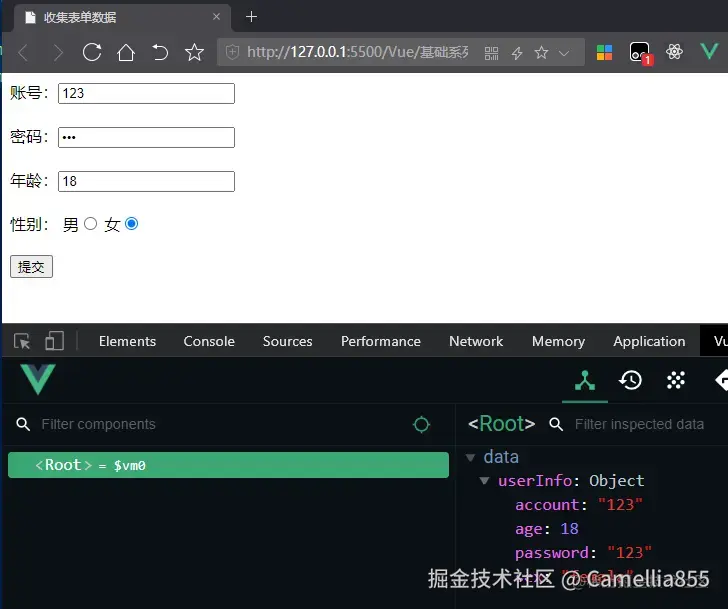Switch to the Sources tab

(x=287, y=341)
